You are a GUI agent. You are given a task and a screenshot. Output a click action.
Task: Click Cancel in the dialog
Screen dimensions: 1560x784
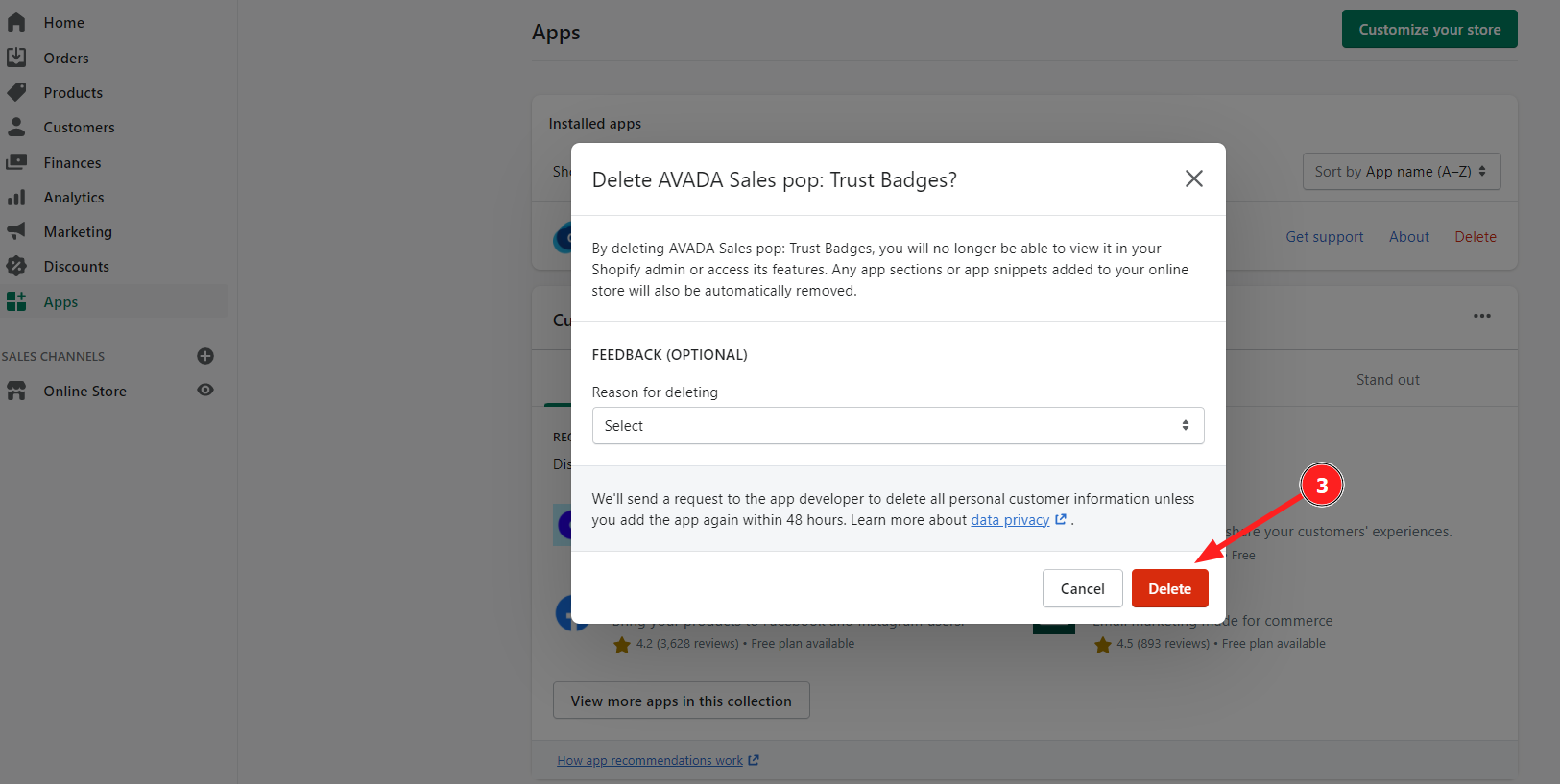(x=1082, y=588)
